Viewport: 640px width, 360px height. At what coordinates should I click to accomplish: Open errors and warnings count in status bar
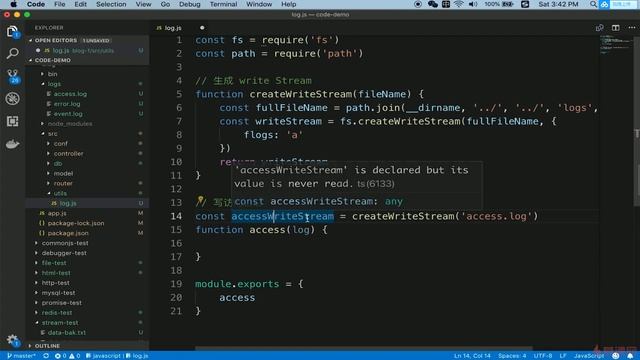(x=67, y=356)
